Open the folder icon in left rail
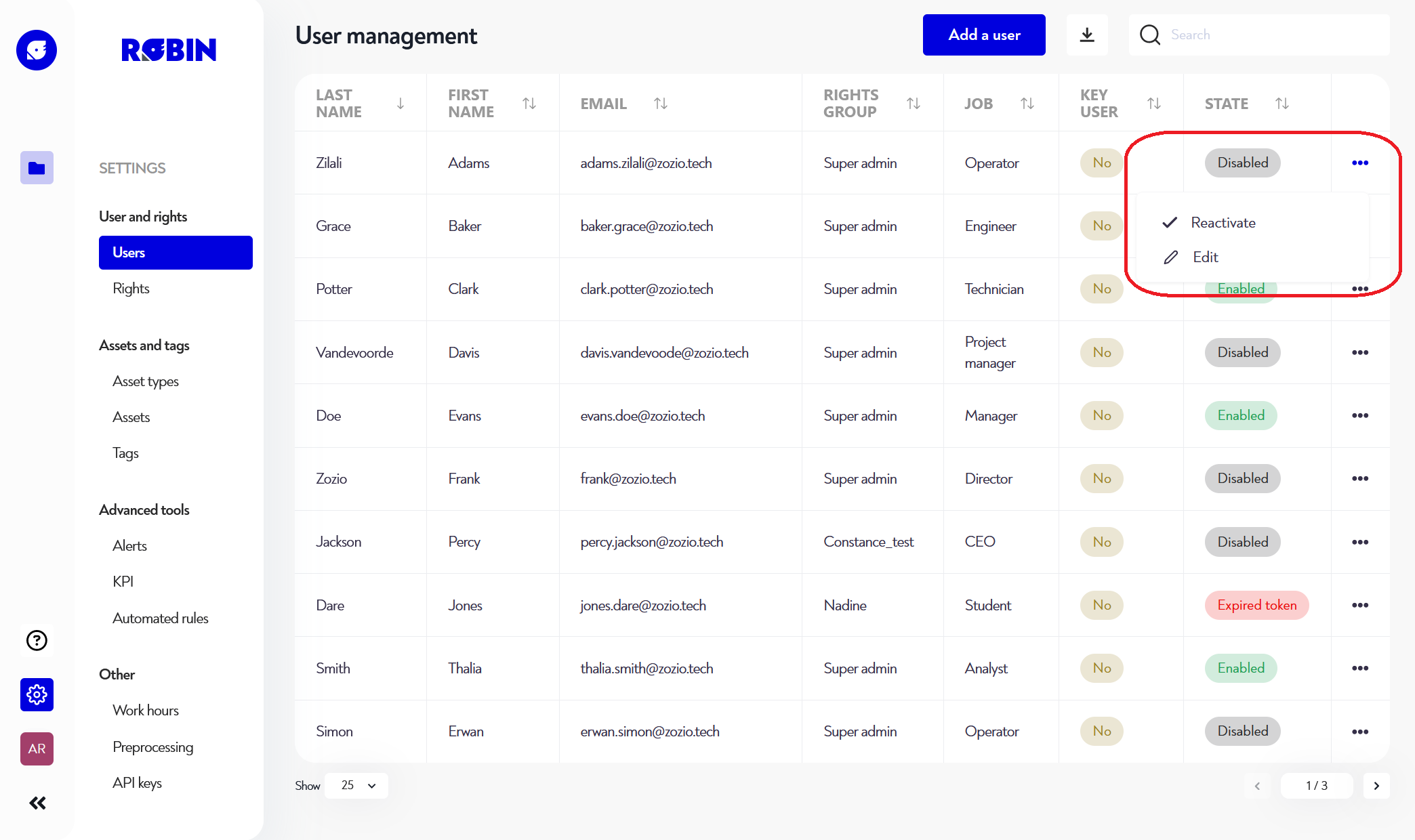The width and height of the screenshot is (1415, 840). click(x=37, y=167)
